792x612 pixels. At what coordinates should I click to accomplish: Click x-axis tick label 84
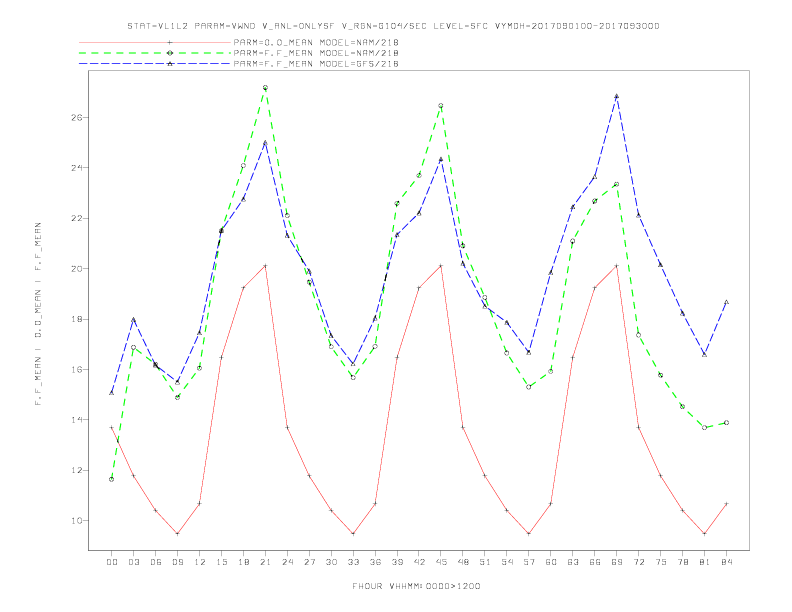pos(726,562)
